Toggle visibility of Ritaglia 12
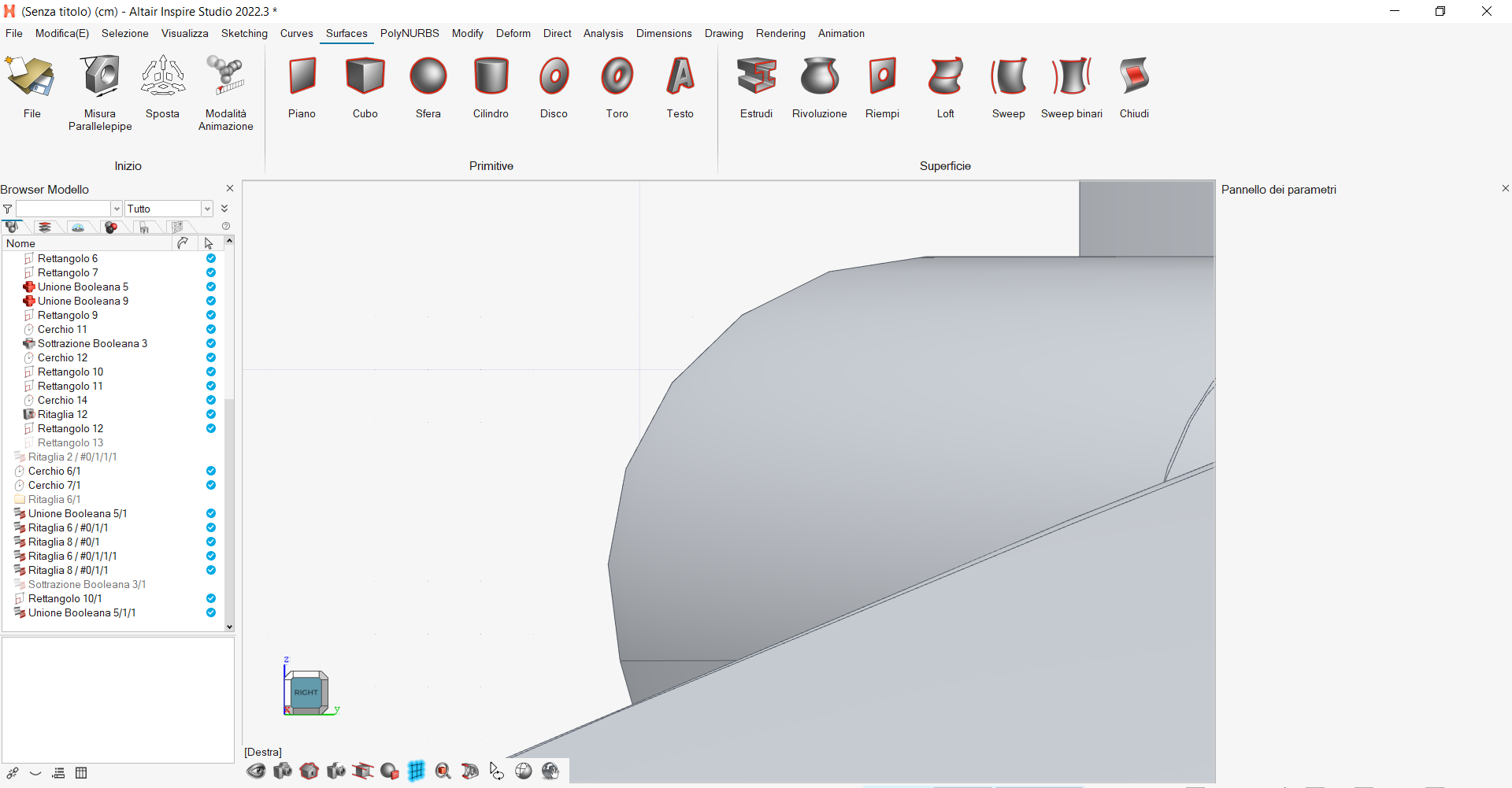This screenshot has height=788, width=1512. [211, 414]
